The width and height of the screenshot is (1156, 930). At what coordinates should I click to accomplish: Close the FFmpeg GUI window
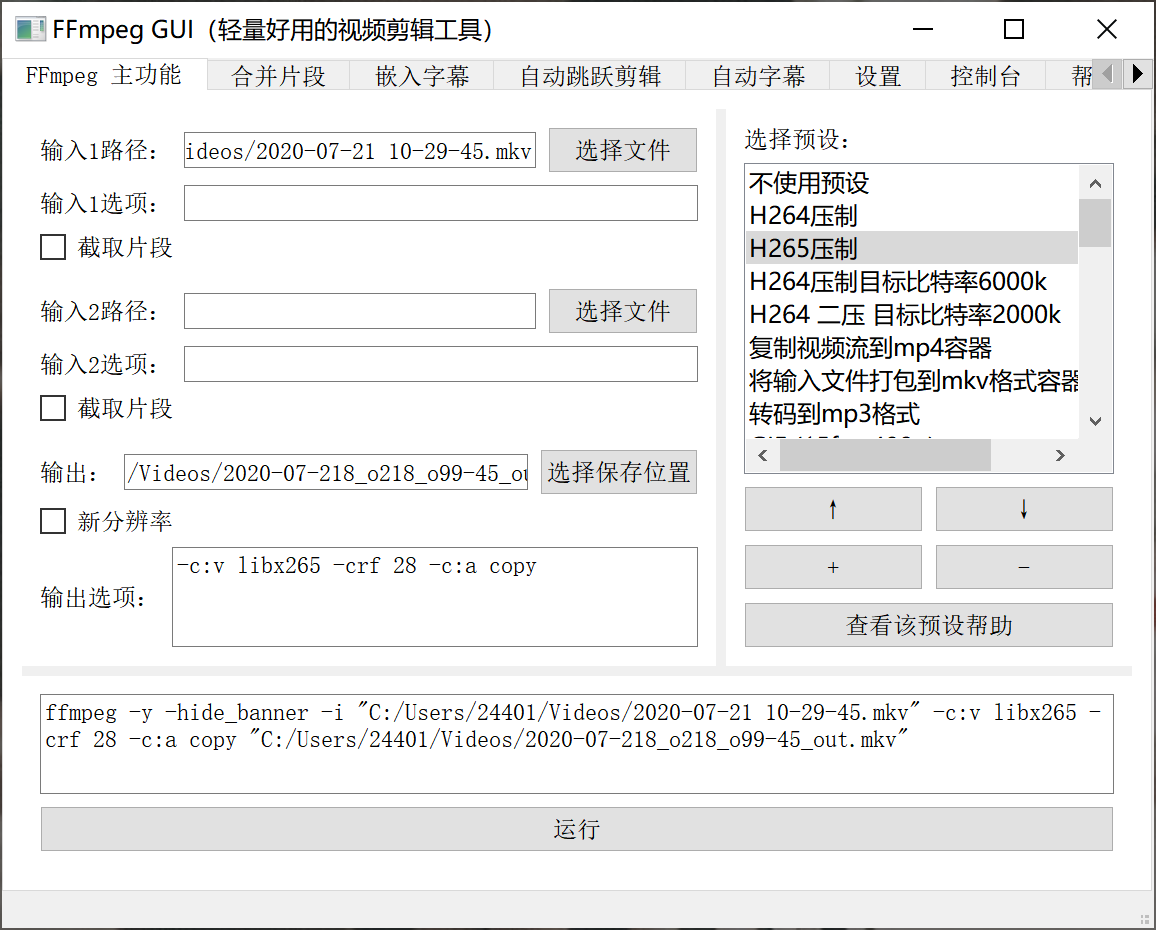pos(1107,30)
